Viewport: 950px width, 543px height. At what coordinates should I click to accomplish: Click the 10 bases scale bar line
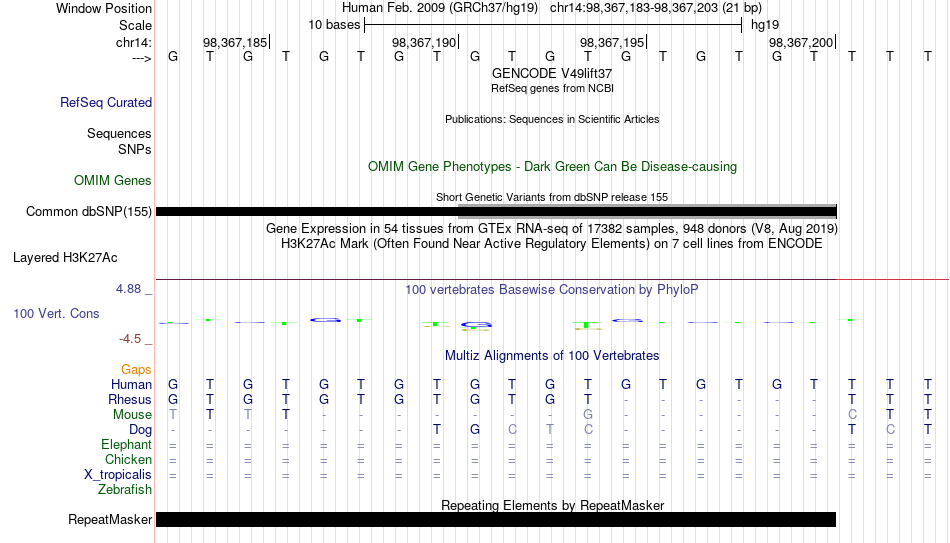coord(553,25)
